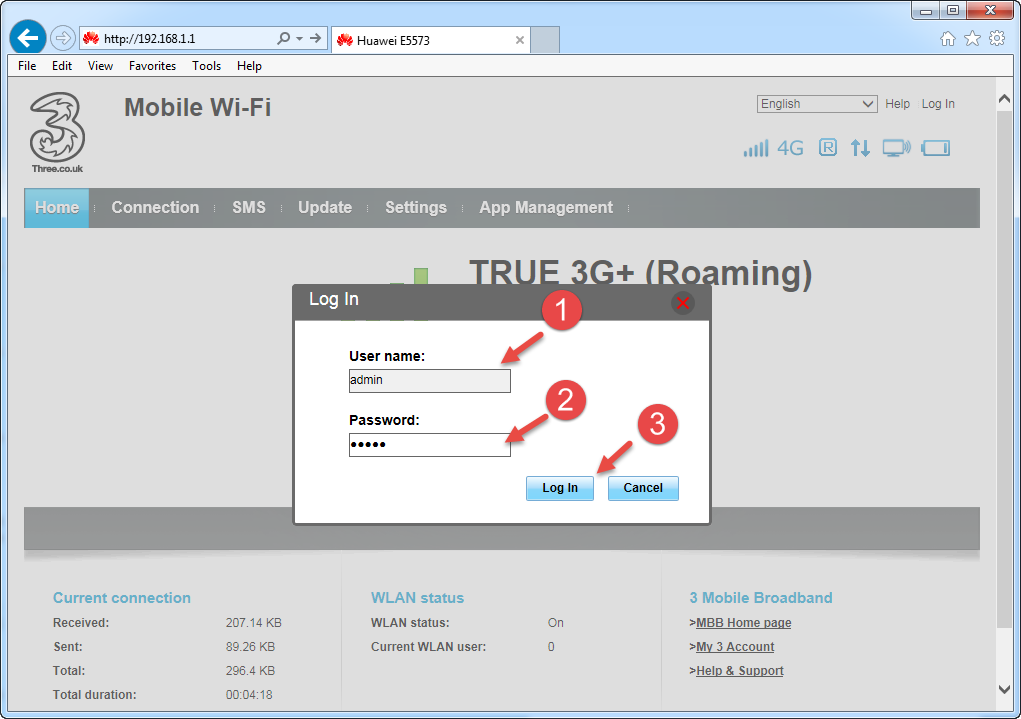Go to the Connection navigation tab

[x=155, y=208]
